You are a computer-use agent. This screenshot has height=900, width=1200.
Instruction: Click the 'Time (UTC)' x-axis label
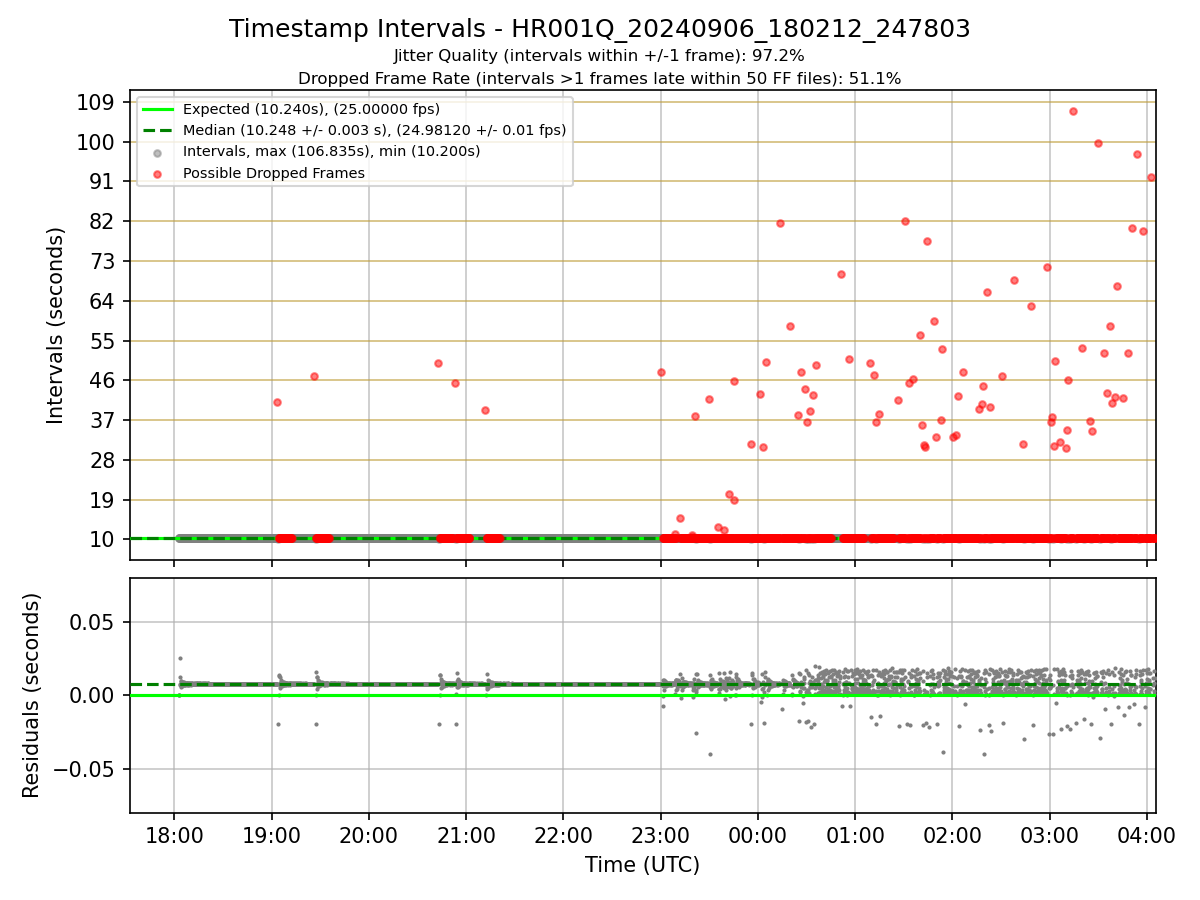[x=642, y=865]
